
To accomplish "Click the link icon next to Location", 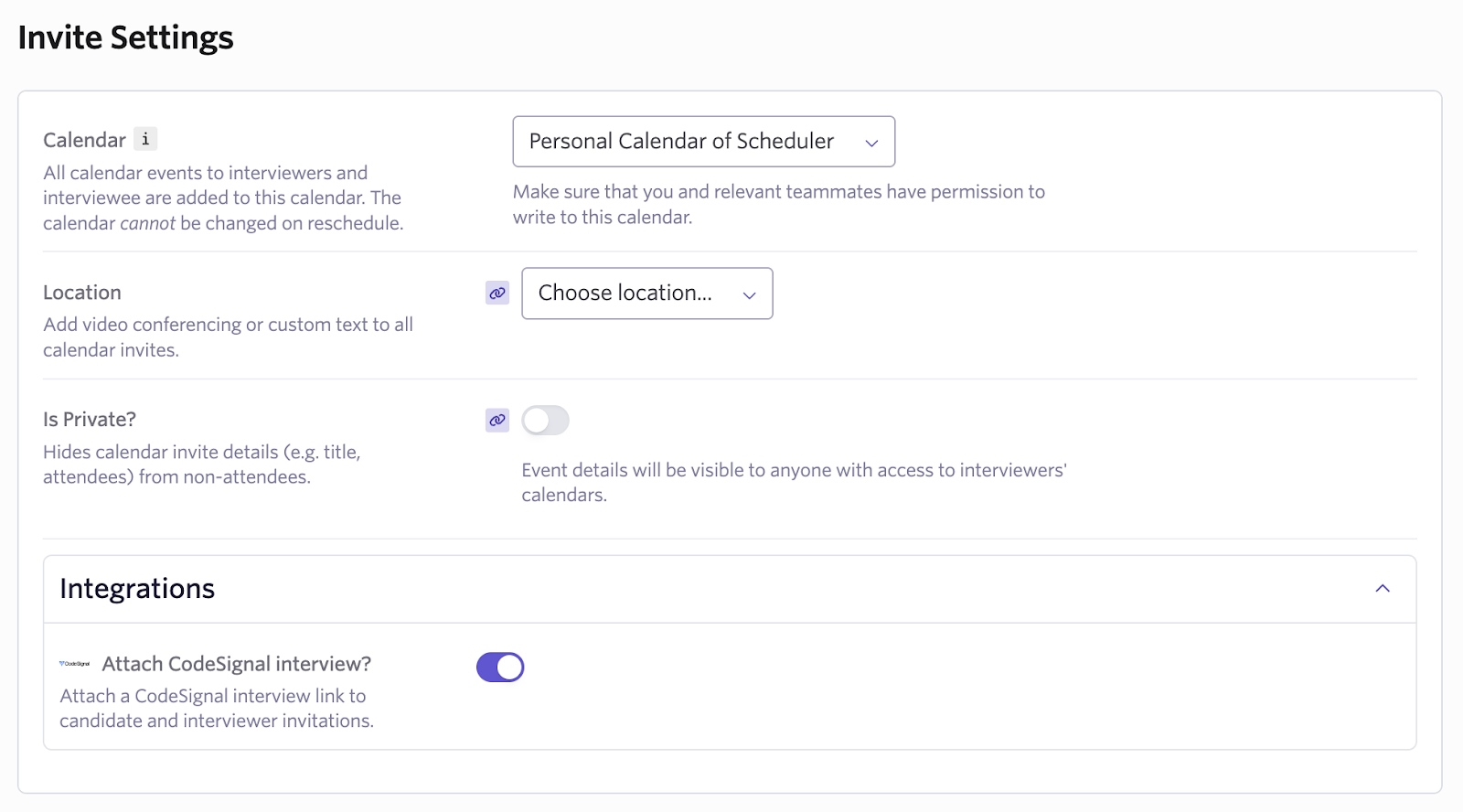I will pos(497,294).
